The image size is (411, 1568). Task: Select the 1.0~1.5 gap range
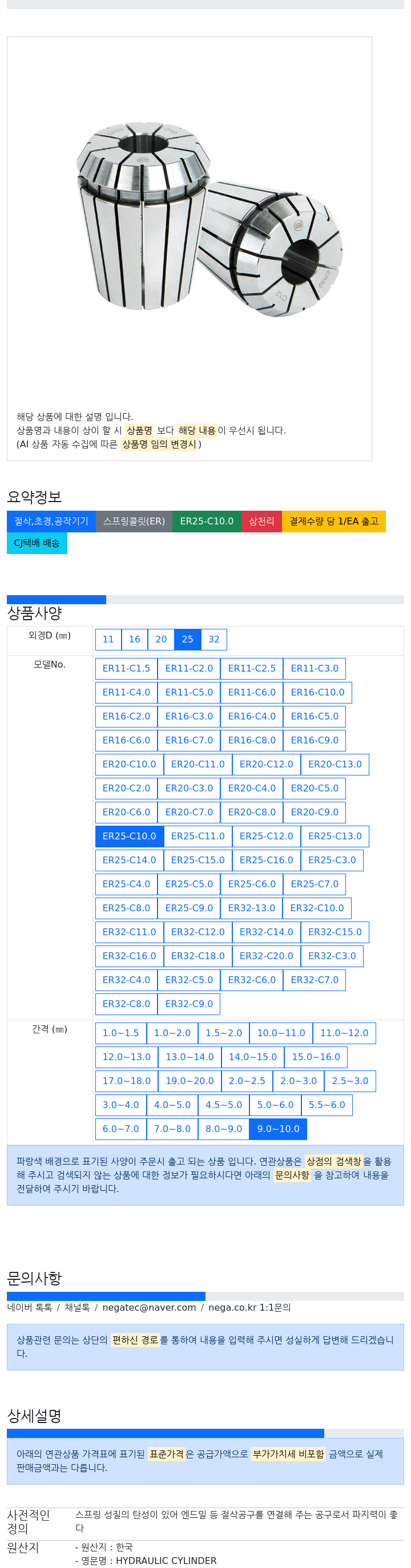120,1033
